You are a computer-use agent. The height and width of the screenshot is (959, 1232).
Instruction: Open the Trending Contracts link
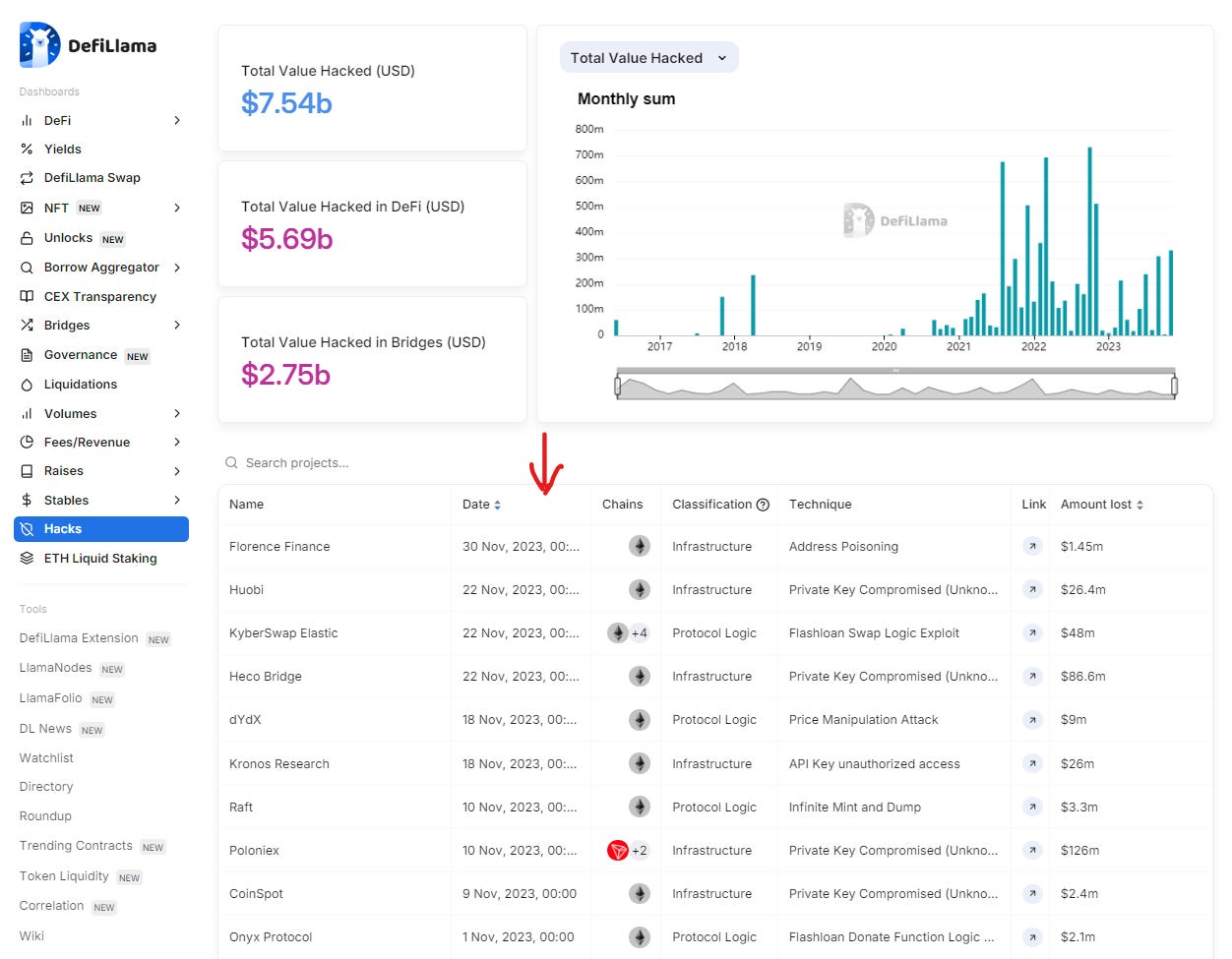pyautogui.click(x=76, y=846)
